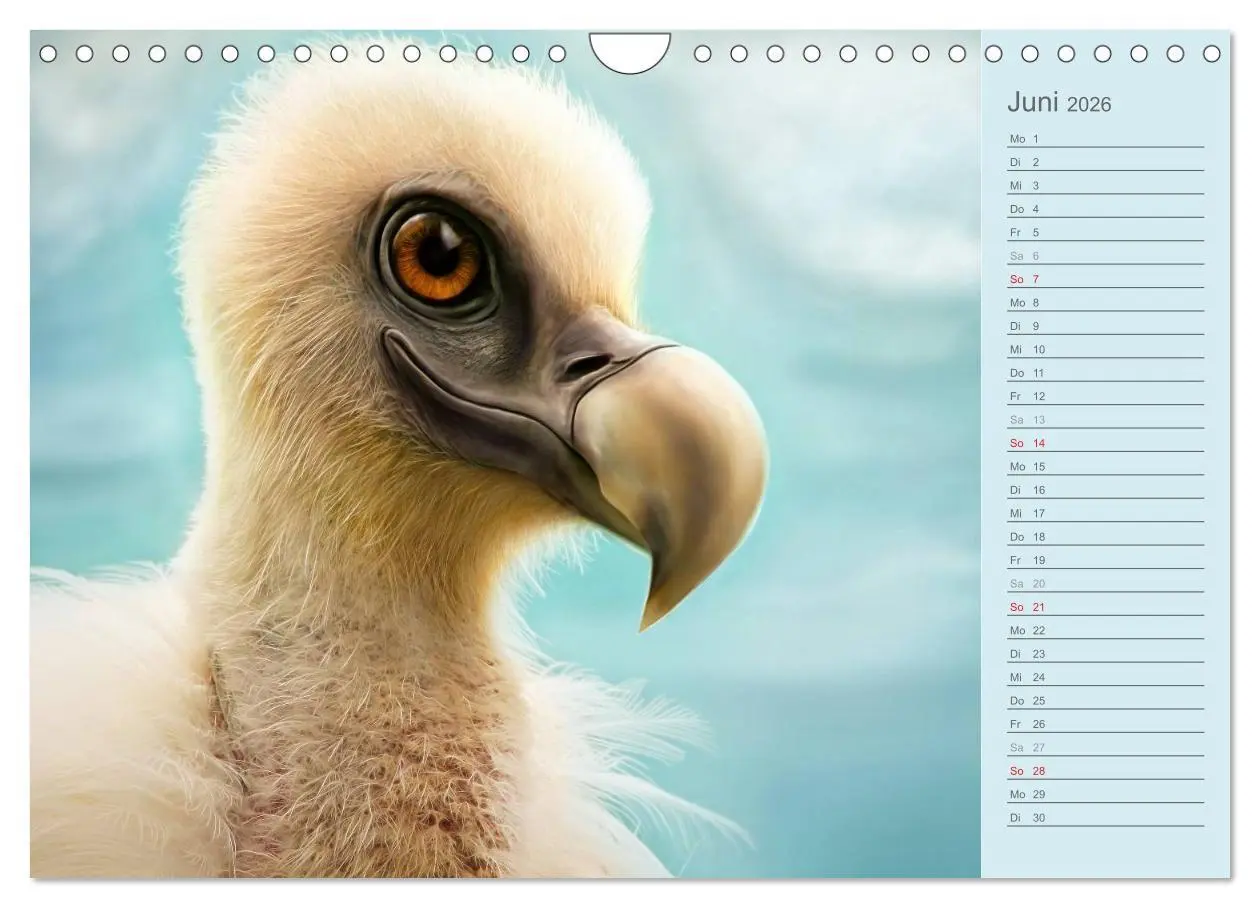
Task: Select the row 'Di 9'
Action: coord(1105,326)
